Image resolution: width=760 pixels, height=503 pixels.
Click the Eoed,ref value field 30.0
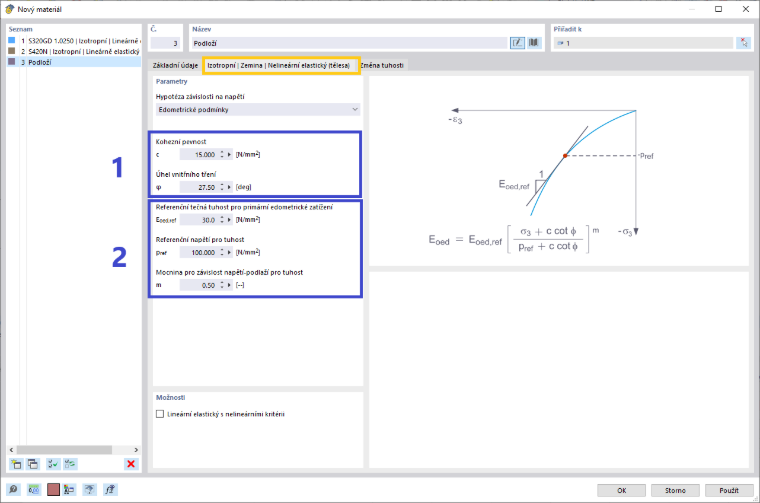(x=198, y=220)
